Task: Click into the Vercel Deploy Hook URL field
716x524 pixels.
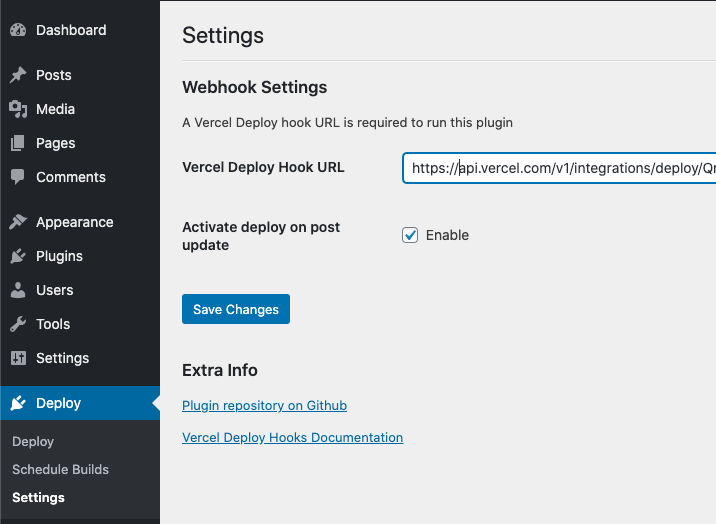Action: [559, 168]
